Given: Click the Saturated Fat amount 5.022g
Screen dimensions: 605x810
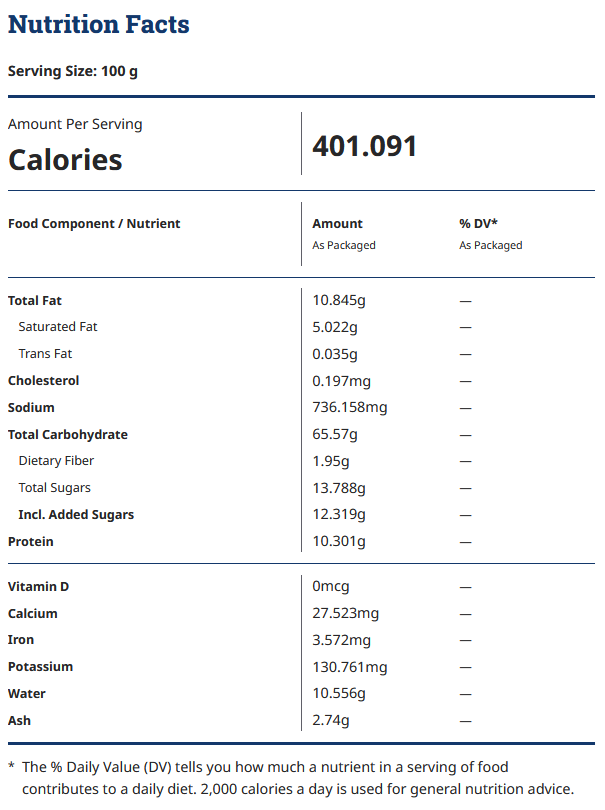Looking at the screenshot, I should coord(335,328).
